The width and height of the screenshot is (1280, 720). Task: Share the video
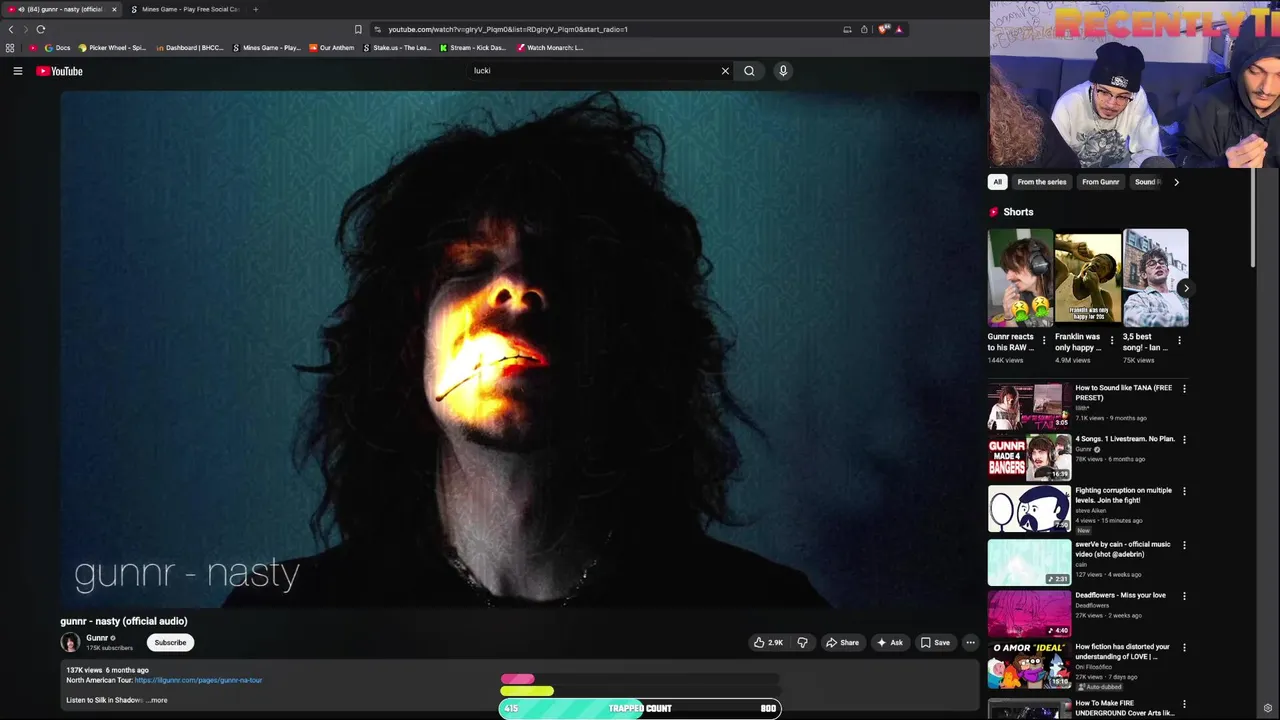[842, 642]
